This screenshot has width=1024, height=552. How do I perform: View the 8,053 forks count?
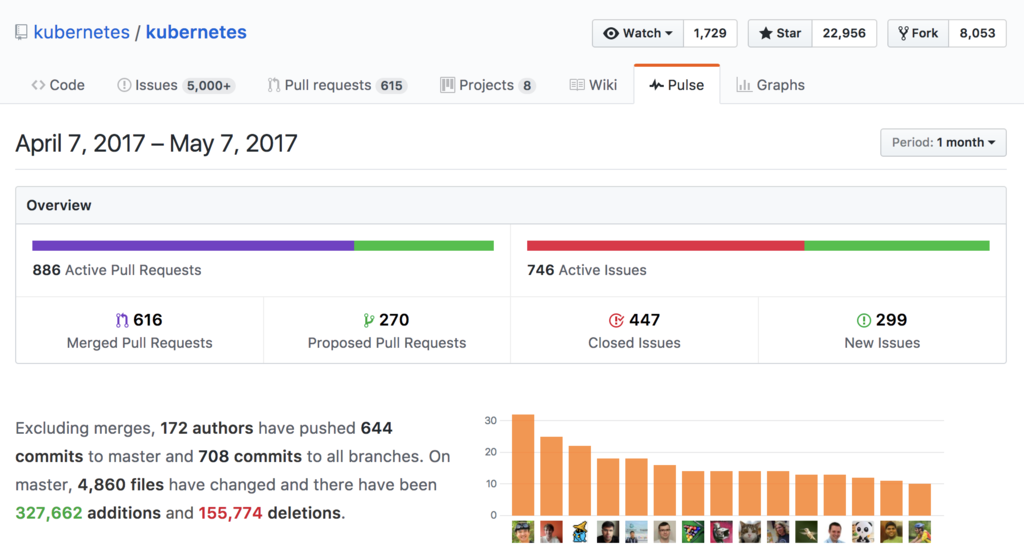point(977,33)
